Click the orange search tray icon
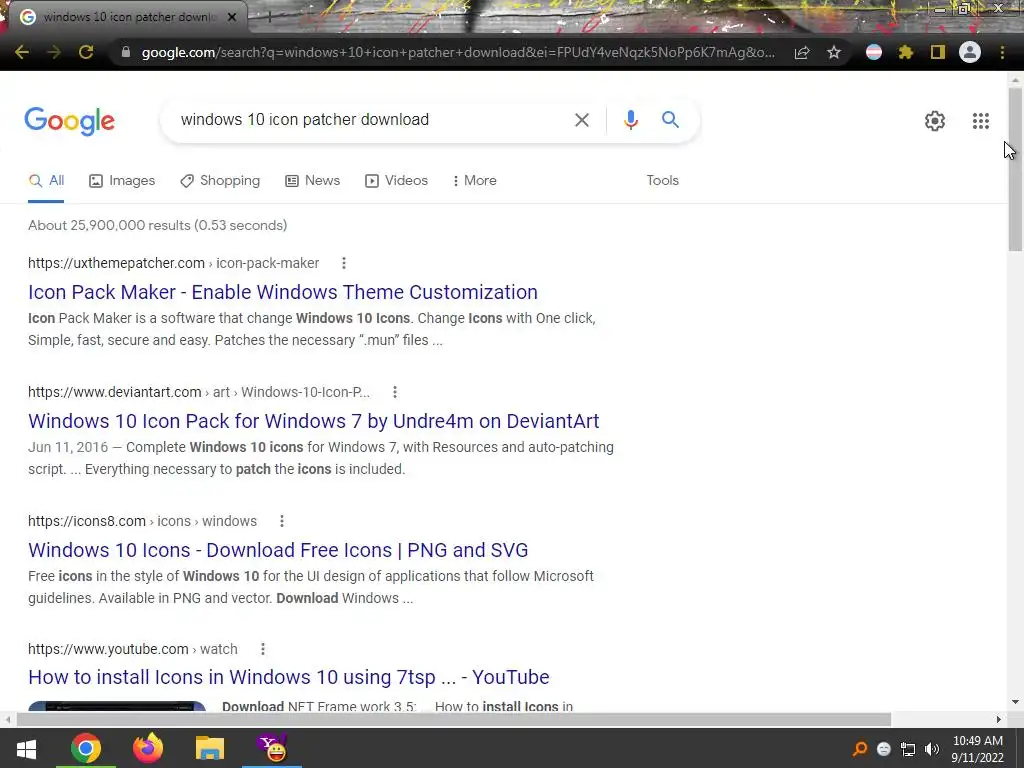This screenshot has width=1024, height=768. pyautogui.click(x=860, y=749)
